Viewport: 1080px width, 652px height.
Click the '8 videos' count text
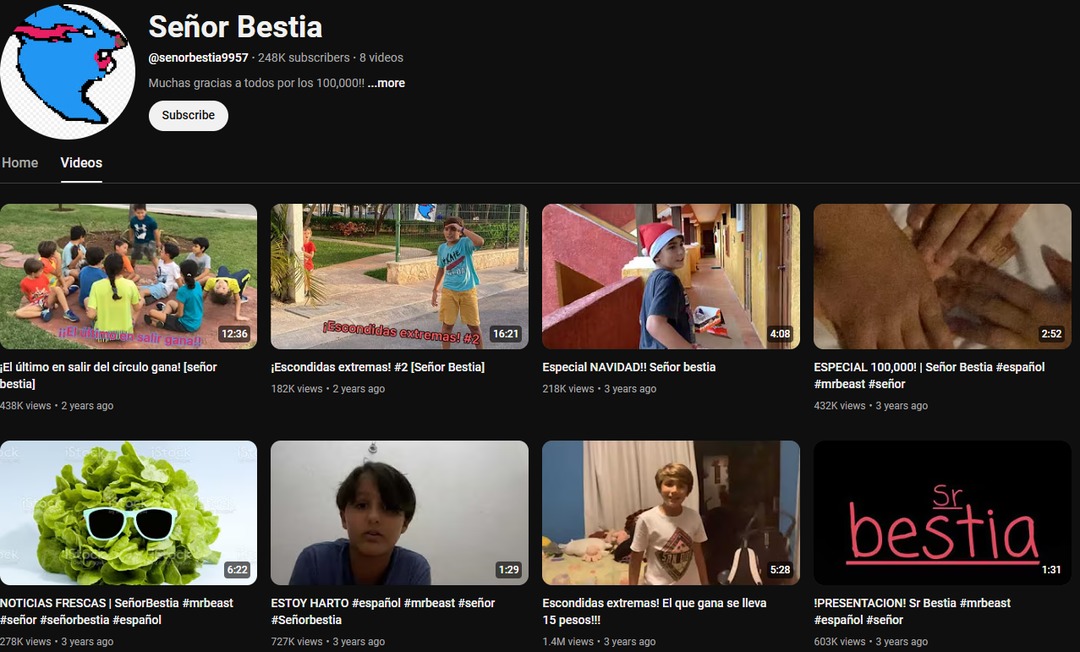click(381, 58)
